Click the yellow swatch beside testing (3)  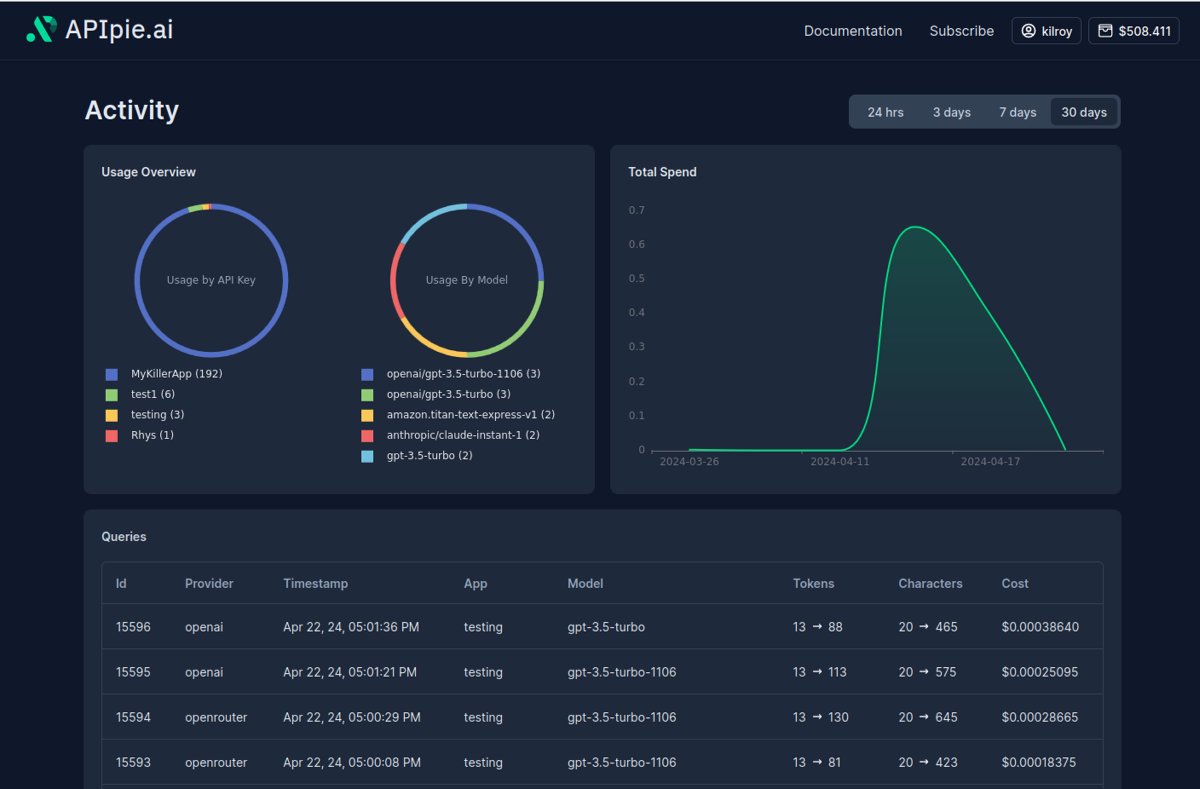click(112, 414)
